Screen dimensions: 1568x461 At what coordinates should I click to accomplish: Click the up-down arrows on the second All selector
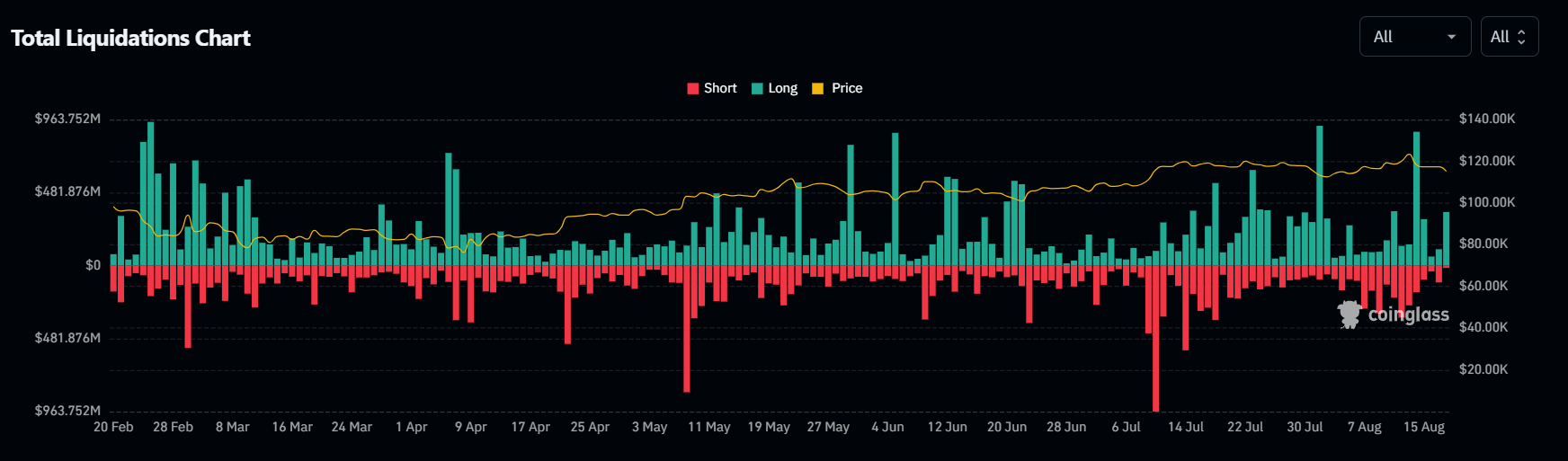[x=1521, y=37]
